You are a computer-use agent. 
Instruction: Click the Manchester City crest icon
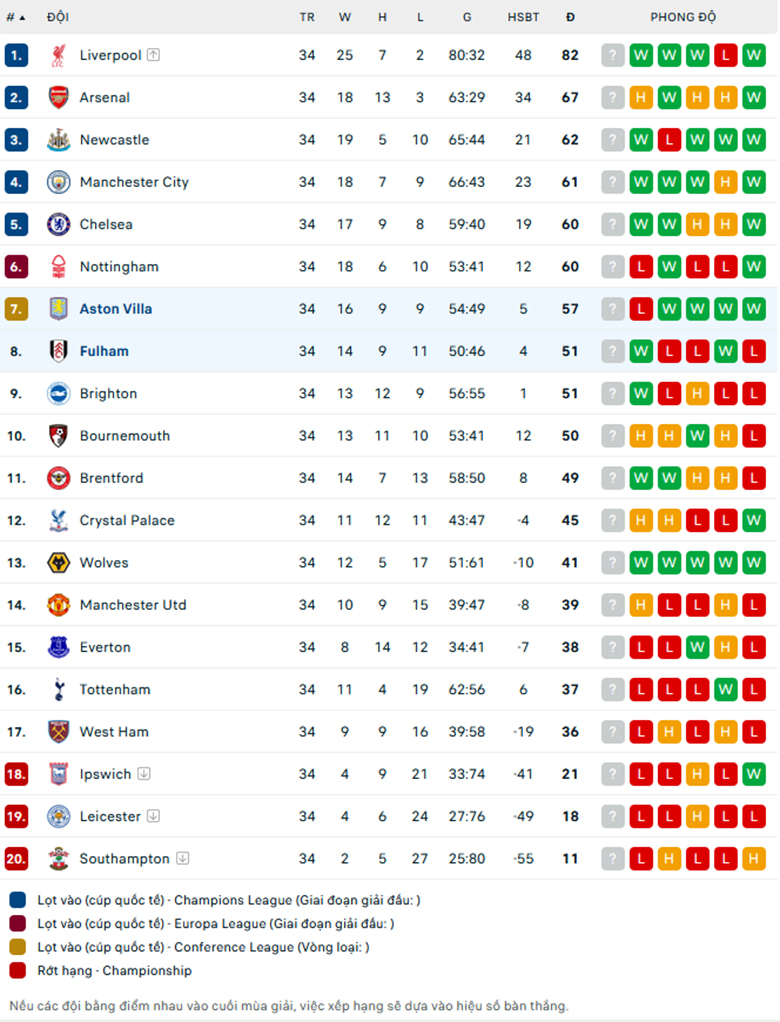pyautogui.click(x=59, y=182)
